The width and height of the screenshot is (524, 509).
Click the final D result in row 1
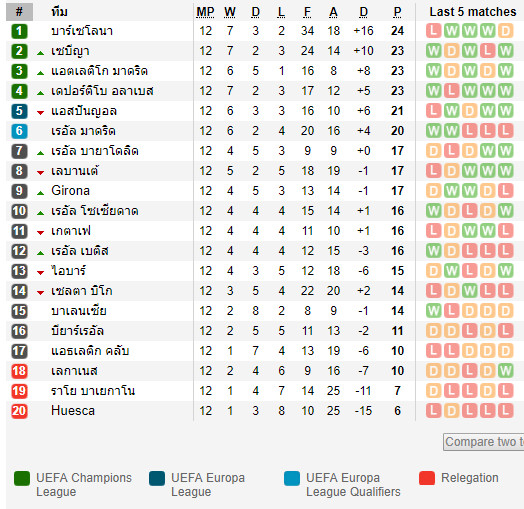[505, 31]
